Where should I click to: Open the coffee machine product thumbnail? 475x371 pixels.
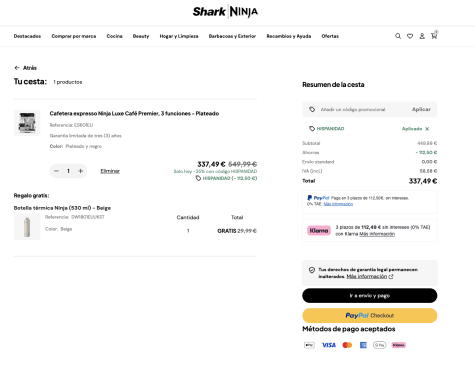[27, 123]
